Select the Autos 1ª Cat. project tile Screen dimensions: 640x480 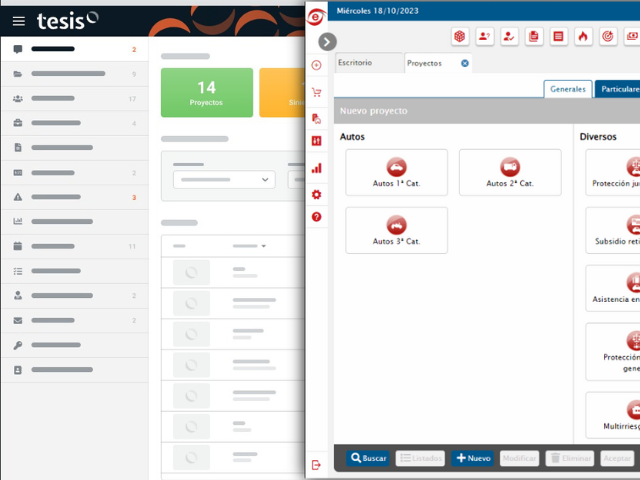[x=396, y=172]
